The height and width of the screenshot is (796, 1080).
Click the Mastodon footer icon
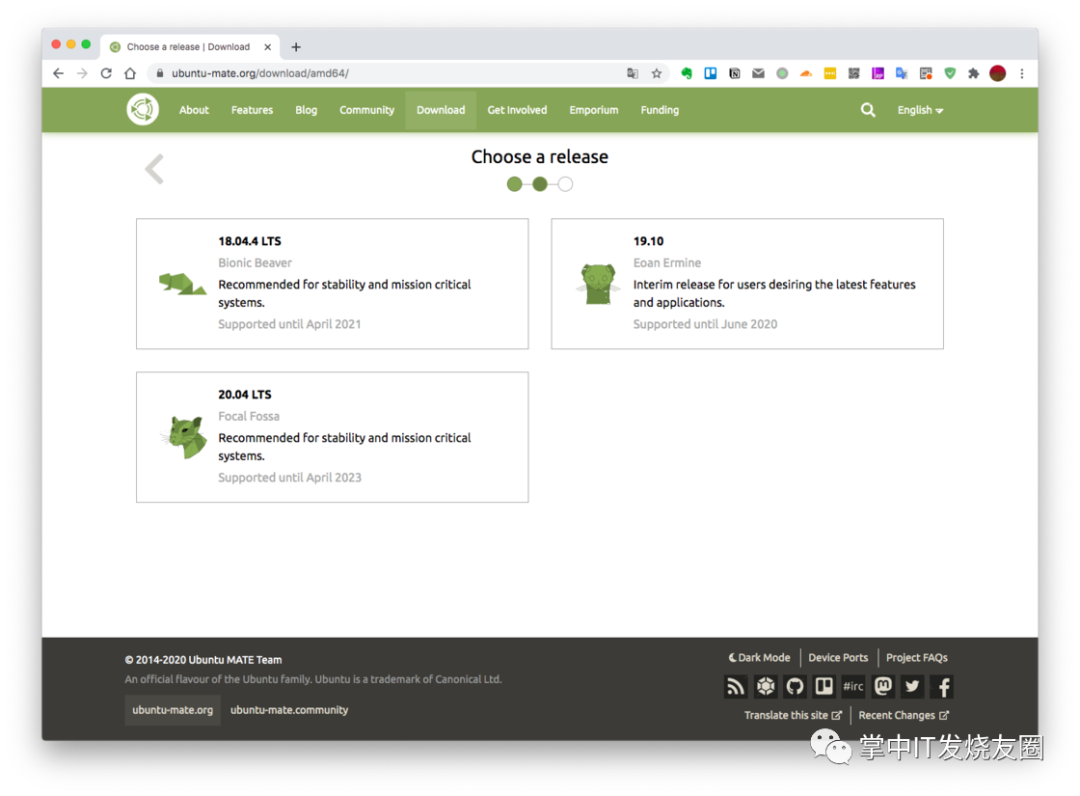[x=883, y=687]
